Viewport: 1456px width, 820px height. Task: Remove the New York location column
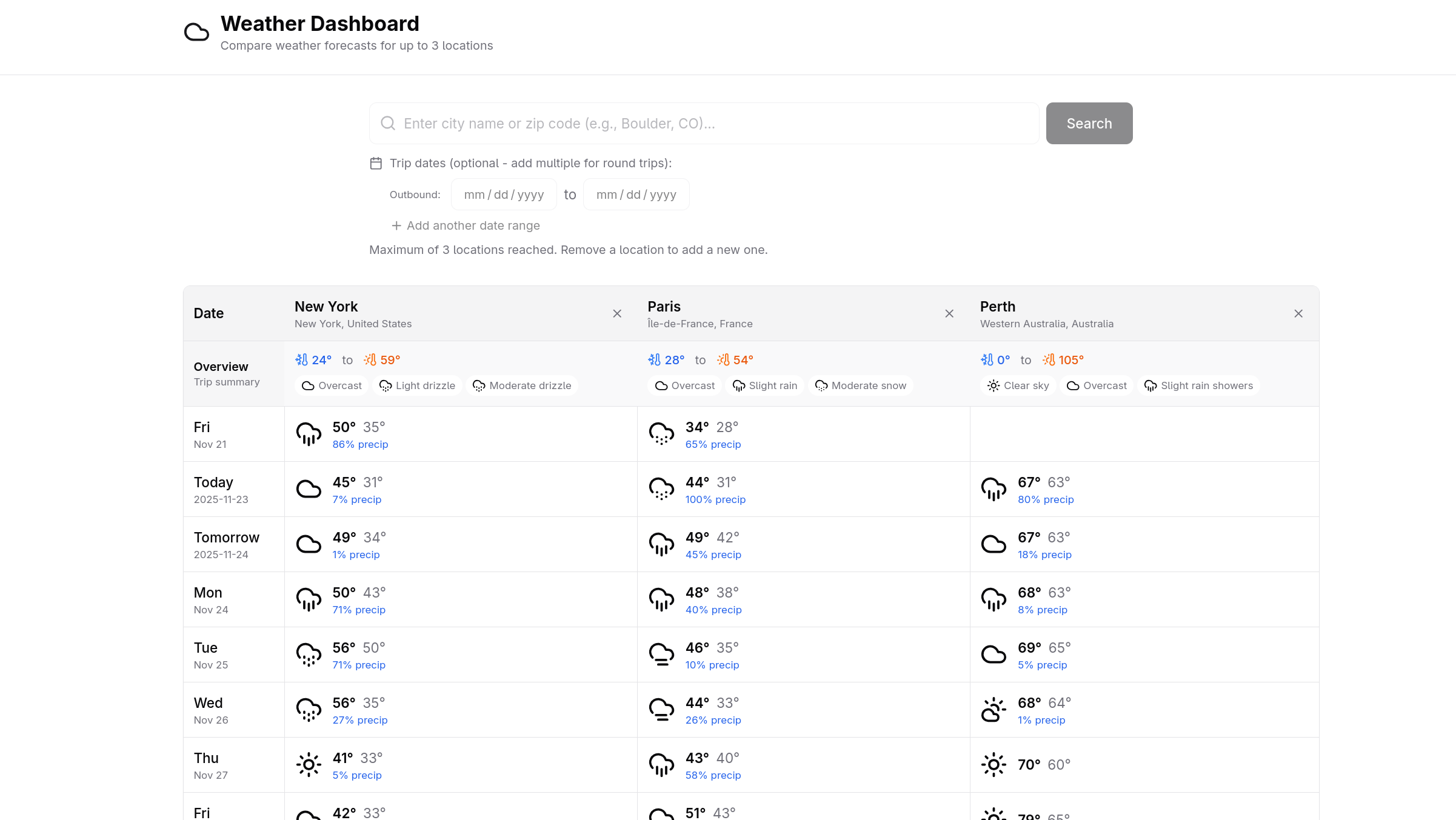pyautogui.click(x=617, y=313)
